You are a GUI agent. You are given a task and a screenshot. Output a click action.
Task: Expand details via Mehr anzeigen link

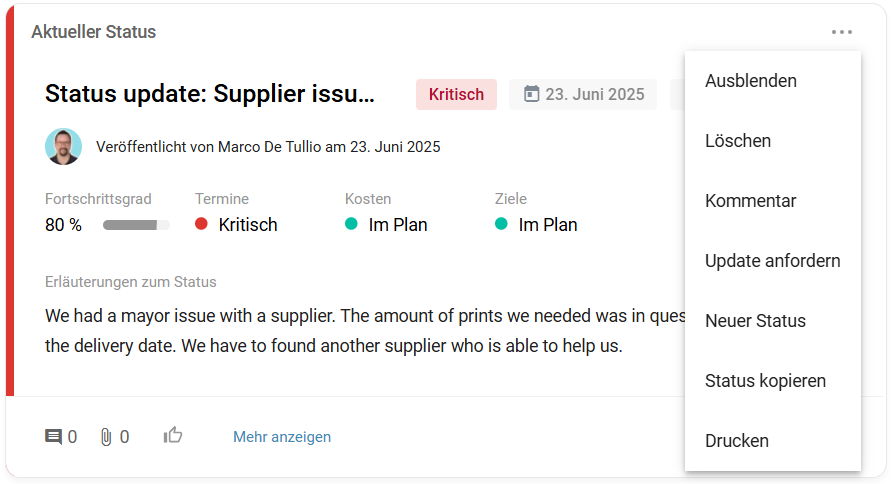282,437
